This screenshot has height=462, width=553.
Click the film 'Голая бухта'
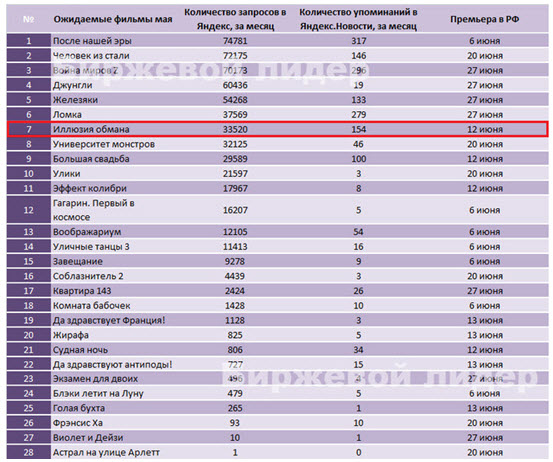point(79,408)
